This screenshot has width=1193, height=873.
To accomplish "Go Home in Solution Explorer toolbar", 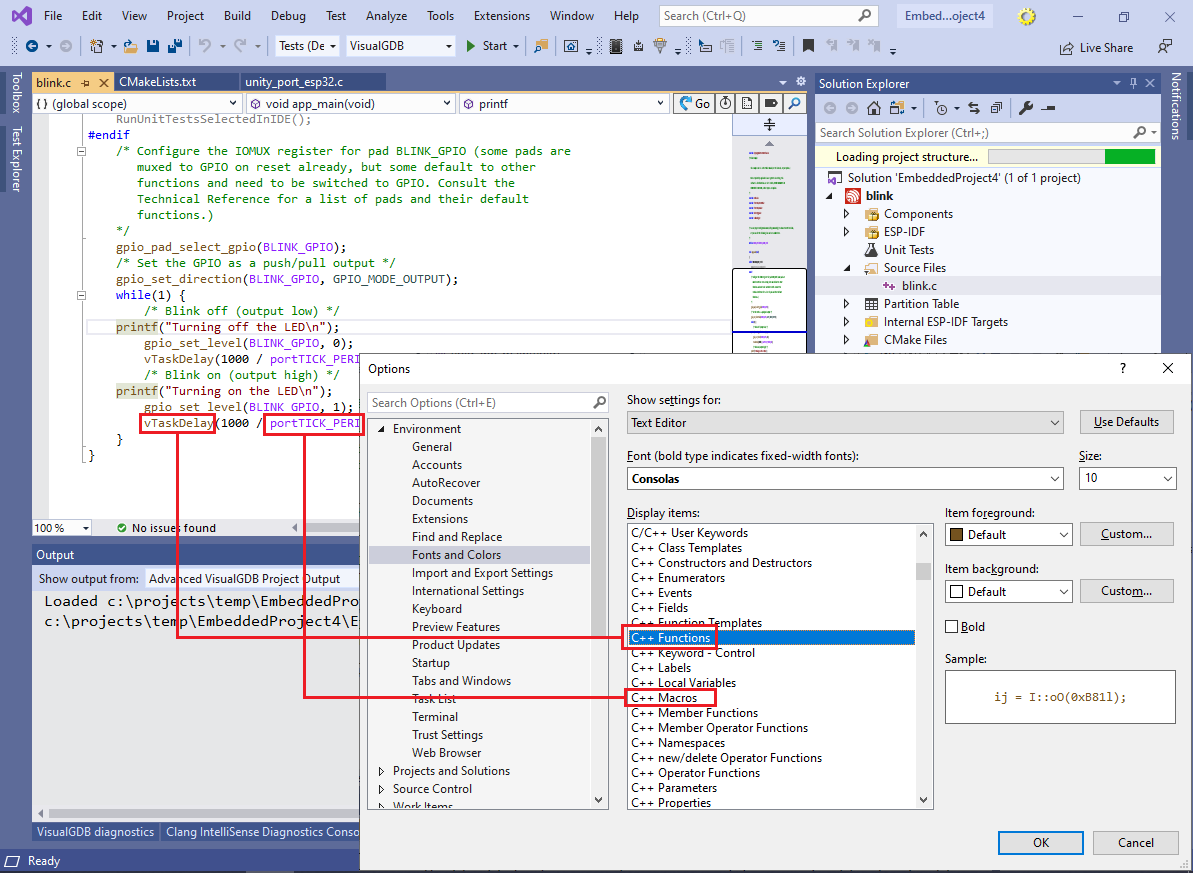I will (x=874, y=108).
